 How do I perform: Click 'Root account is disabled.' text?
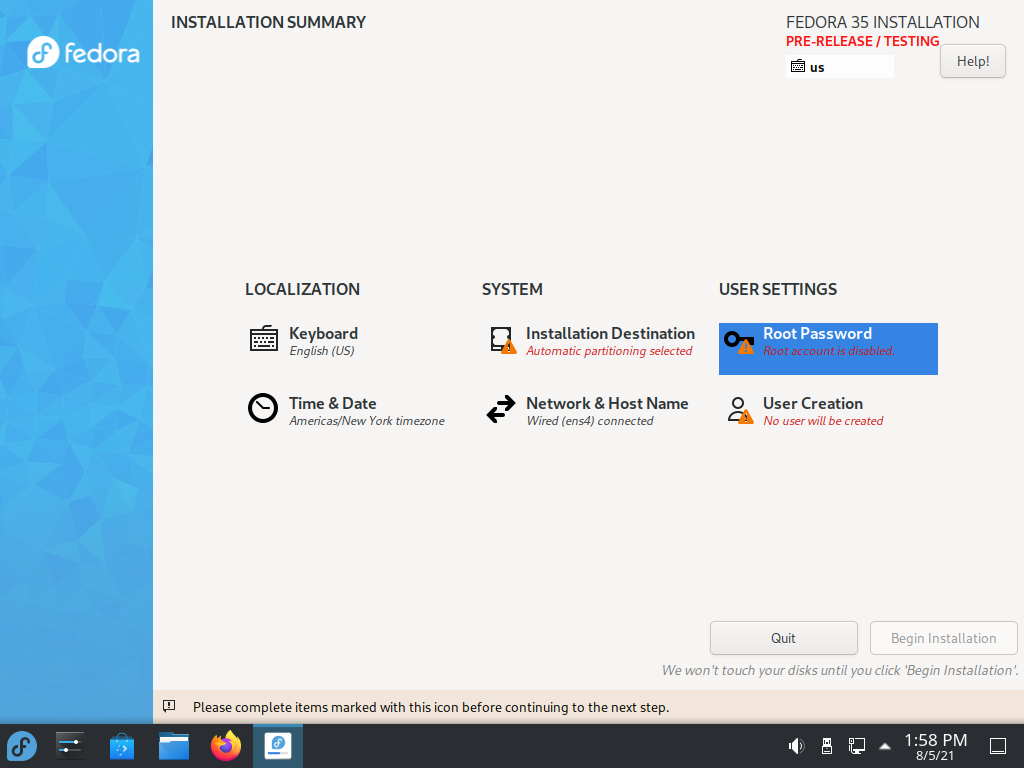(x=829, y=351)
